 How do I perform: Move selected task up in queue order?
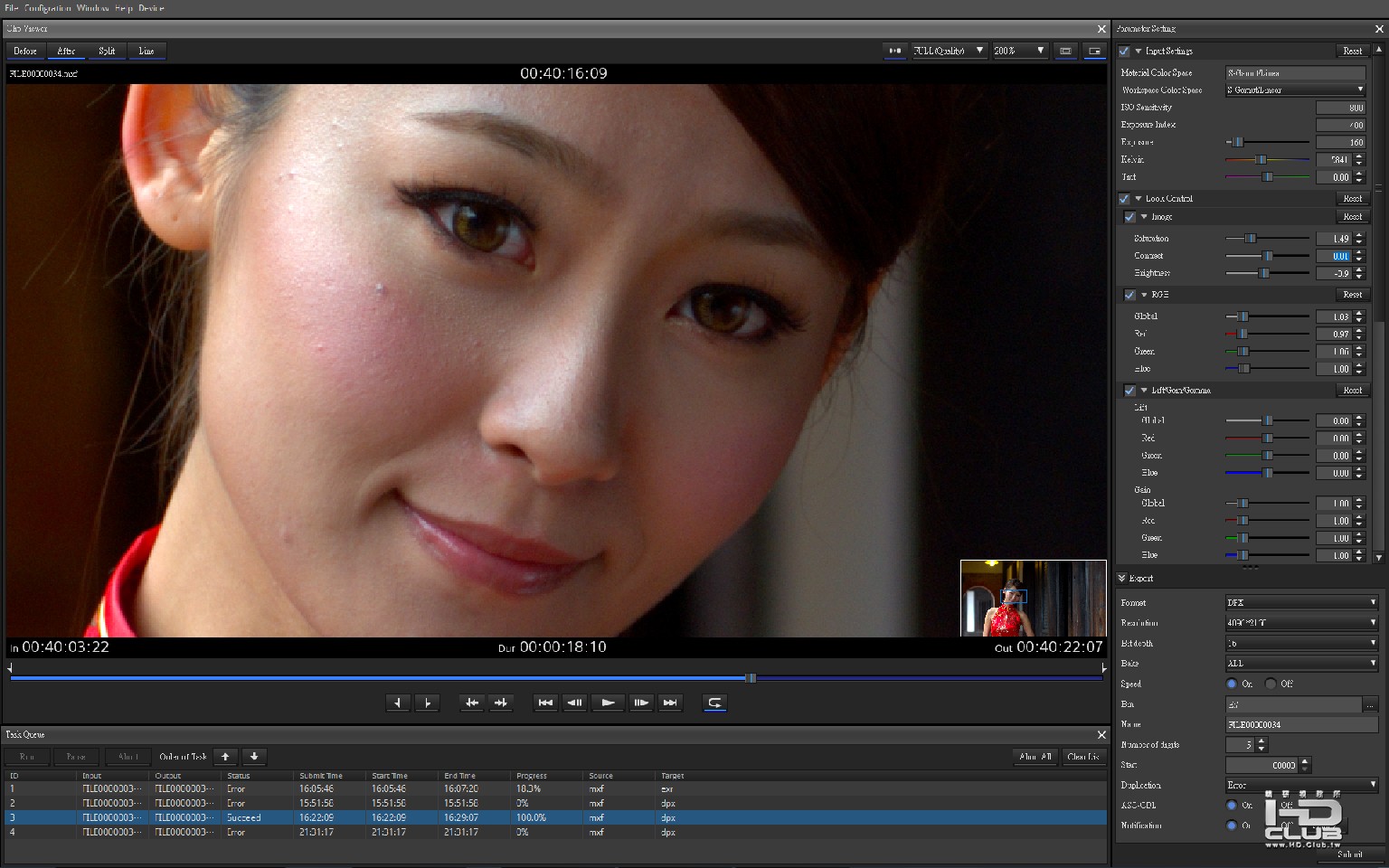click(x=225, y=757)
